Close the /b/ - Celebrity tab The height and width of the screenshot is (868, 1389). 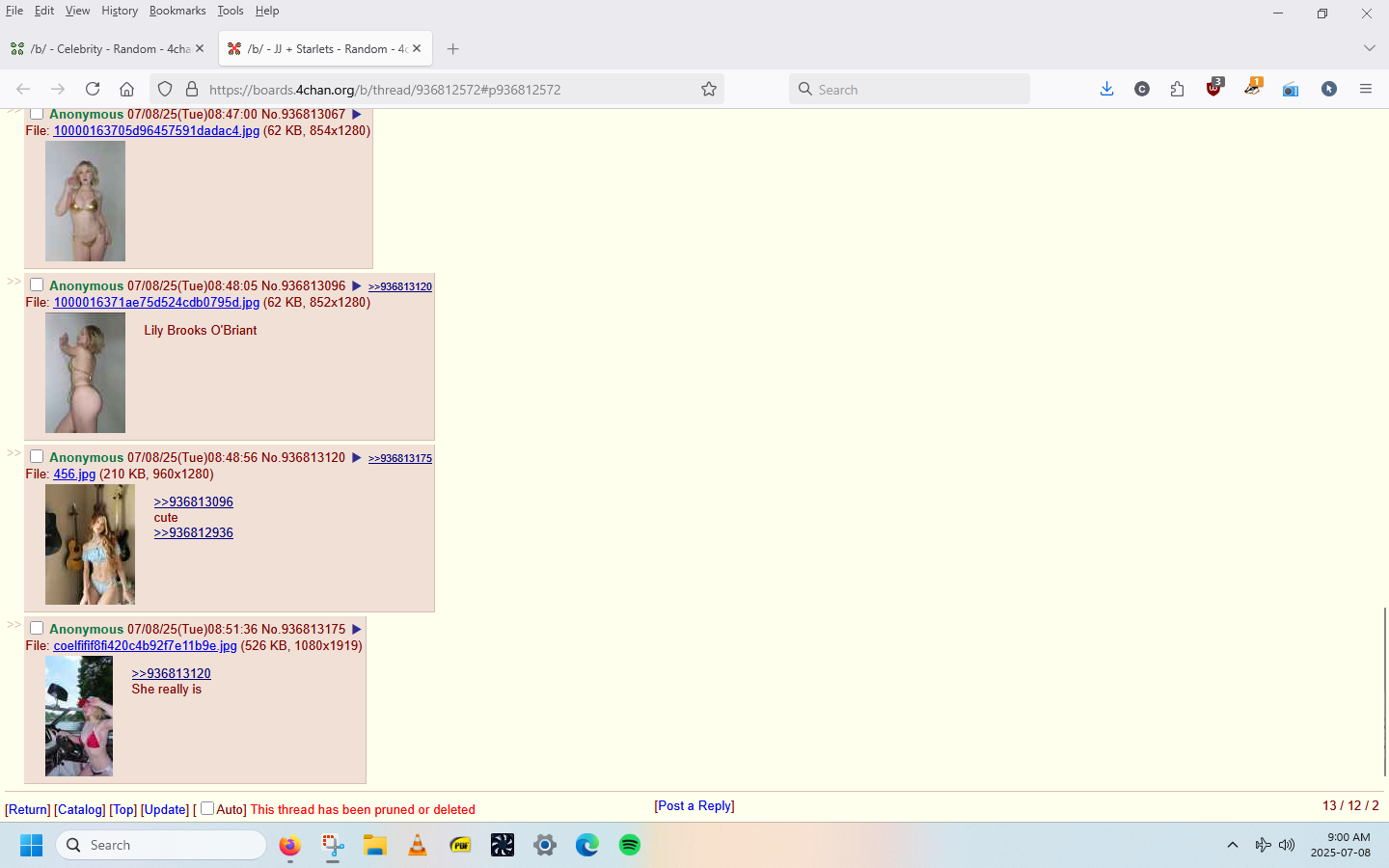(200, 48)
